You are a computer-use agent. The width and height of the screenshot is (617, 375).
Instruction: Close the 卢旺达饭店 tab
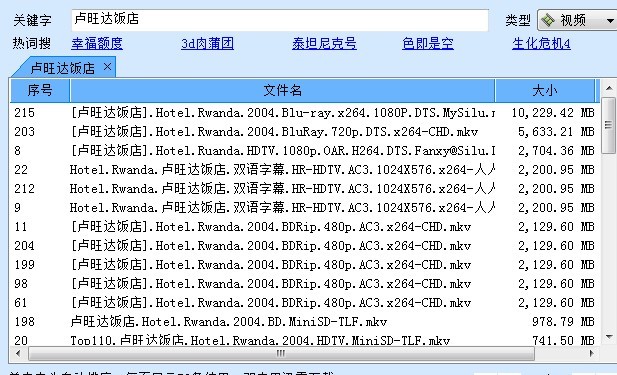[x=107, y=67]
